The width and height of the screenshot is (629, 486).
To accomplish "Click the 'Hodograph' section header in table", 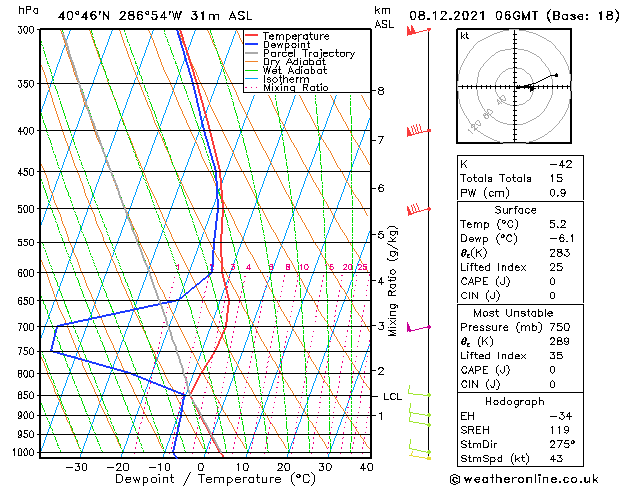I will coord(515,402).
